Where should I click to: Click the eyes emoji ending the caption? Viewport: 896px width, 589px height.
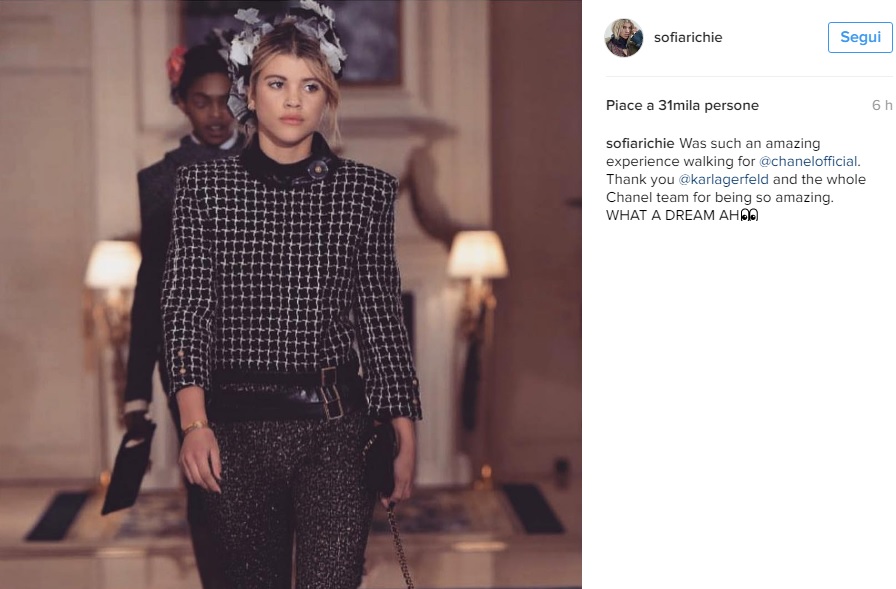point(749,215)
